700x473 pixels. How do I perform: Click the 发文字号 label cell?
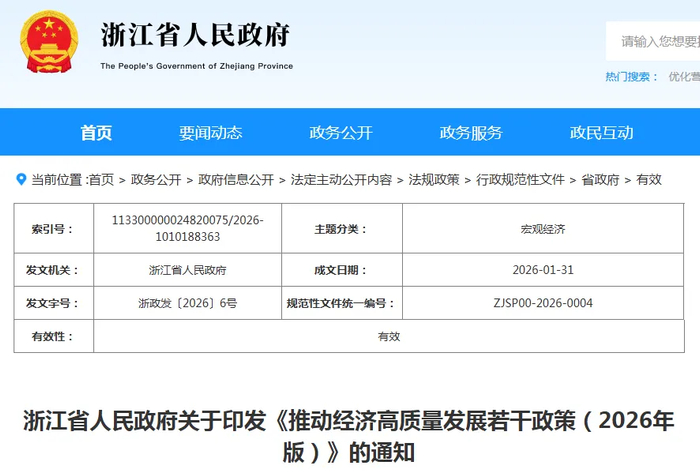pyautogui.click(x=54, y=303)
